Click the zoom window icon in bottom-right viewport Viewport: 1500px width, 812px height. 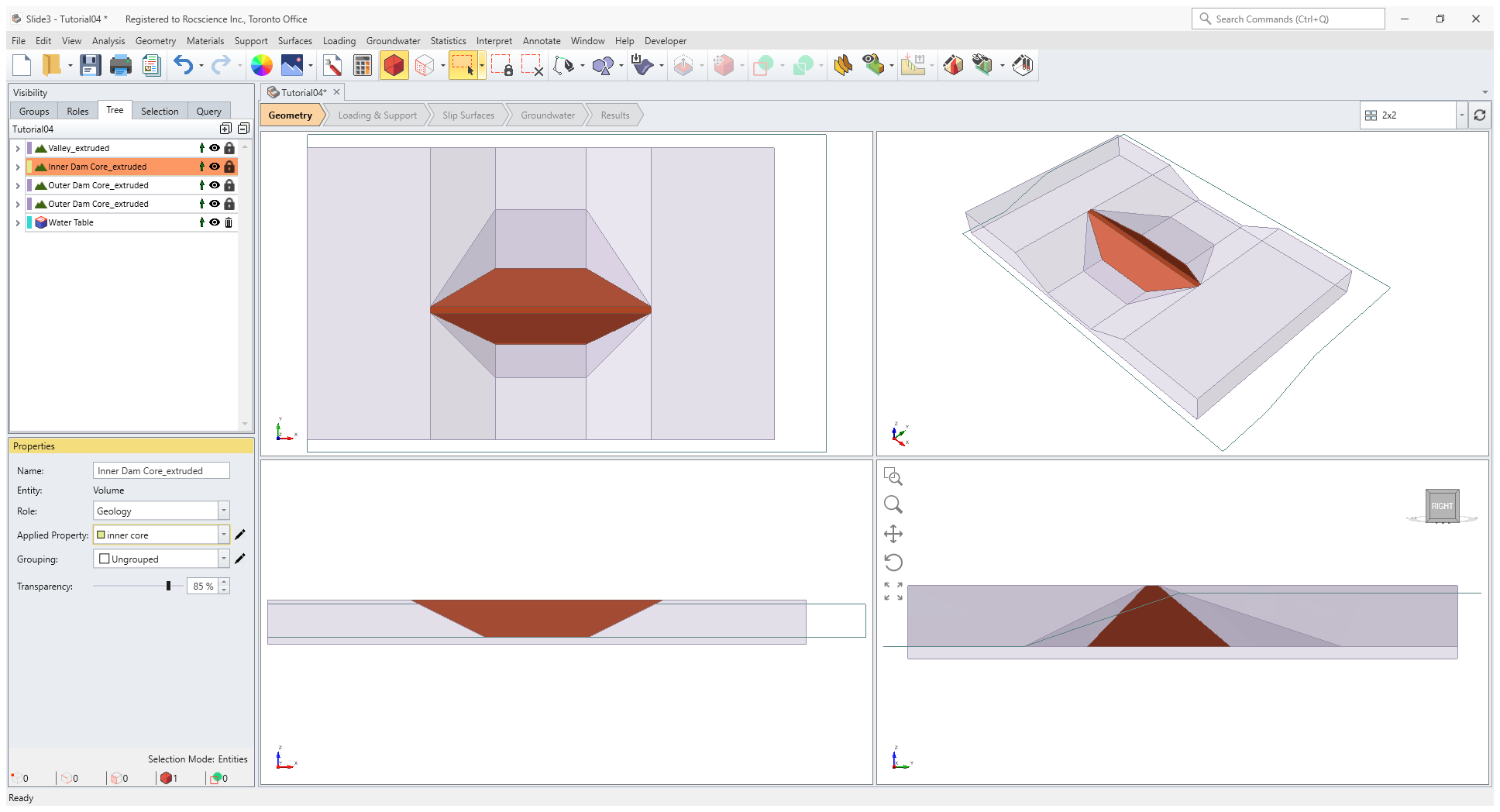click(x=893, y=477)
